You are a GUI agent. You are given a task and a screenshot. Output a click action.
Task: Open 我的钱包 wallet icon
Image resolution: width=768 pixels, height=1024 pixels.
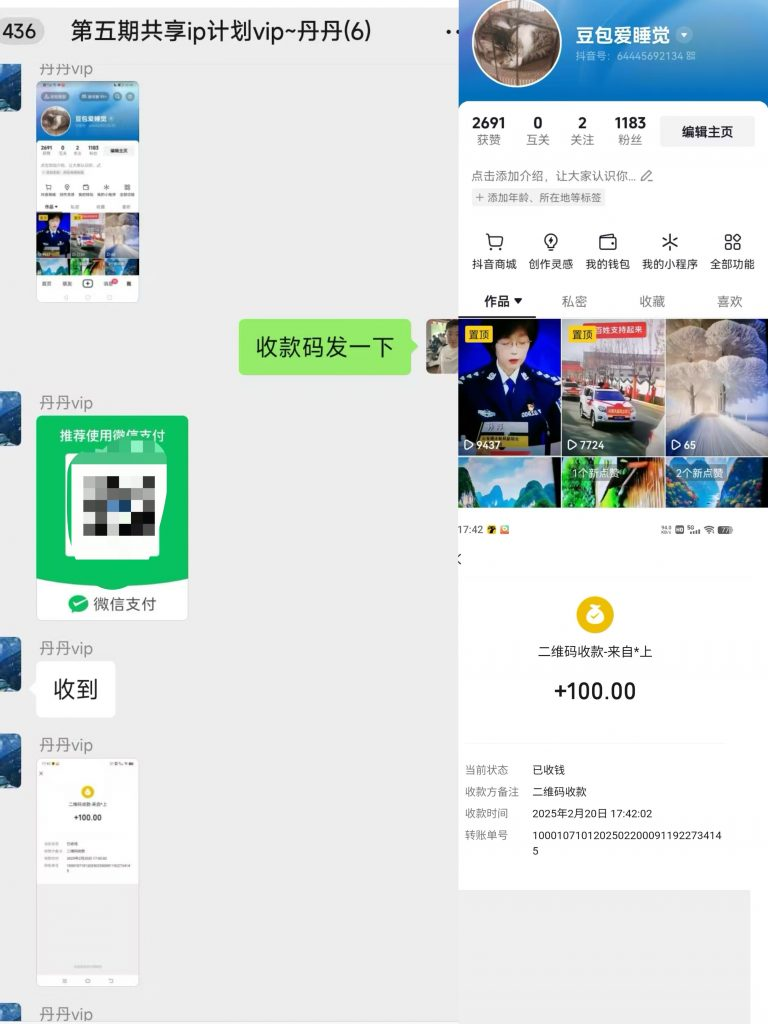pyautogui.click(x=607, y=242)
